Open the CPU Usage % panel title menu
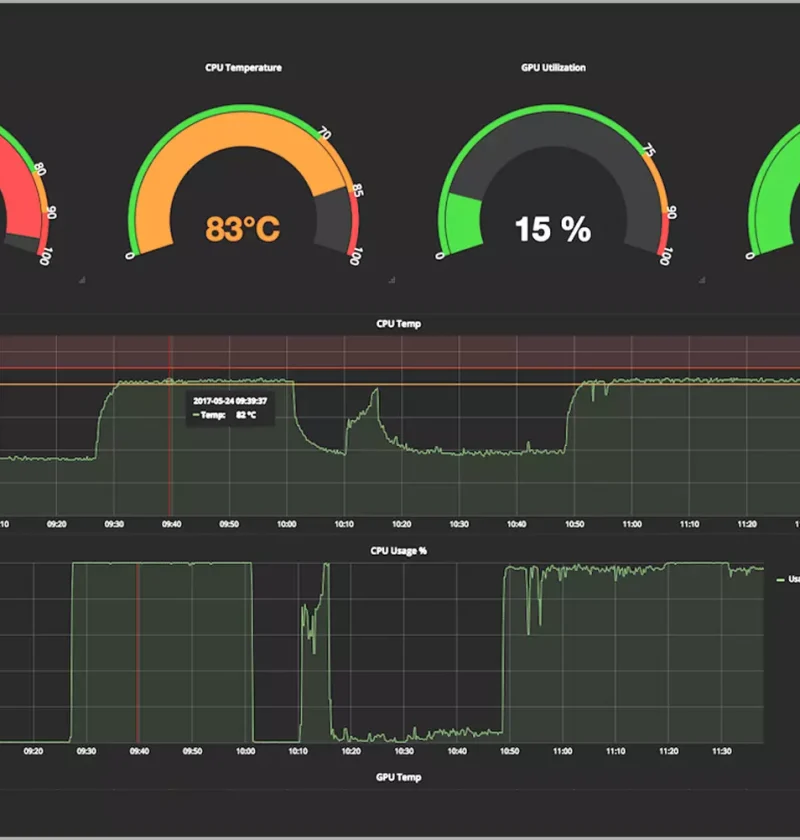Screen dimensions: 800x840 tap(400, 549)
